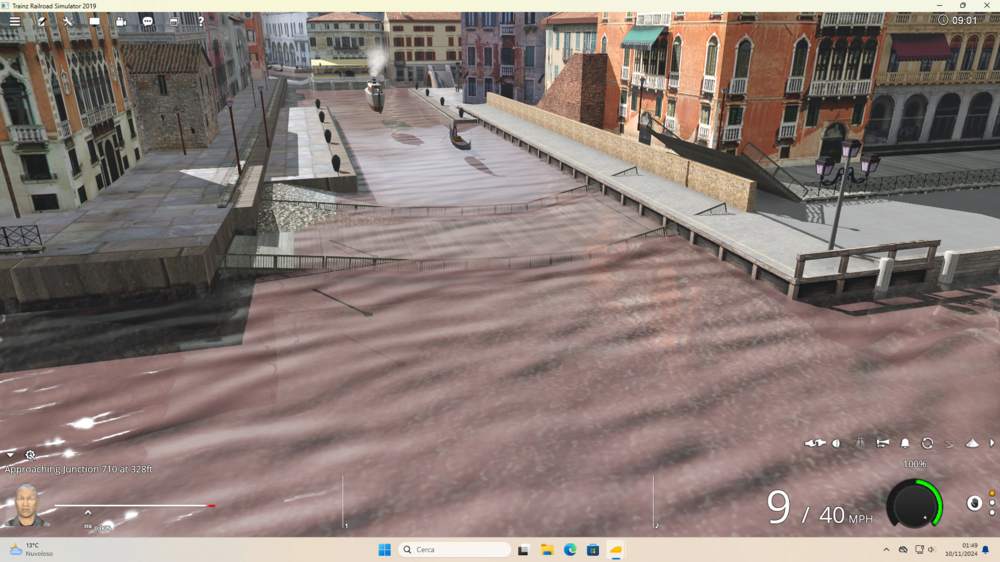Open the windows panel icon
This screenshot has width=1000, height=562.
point(173,21)
